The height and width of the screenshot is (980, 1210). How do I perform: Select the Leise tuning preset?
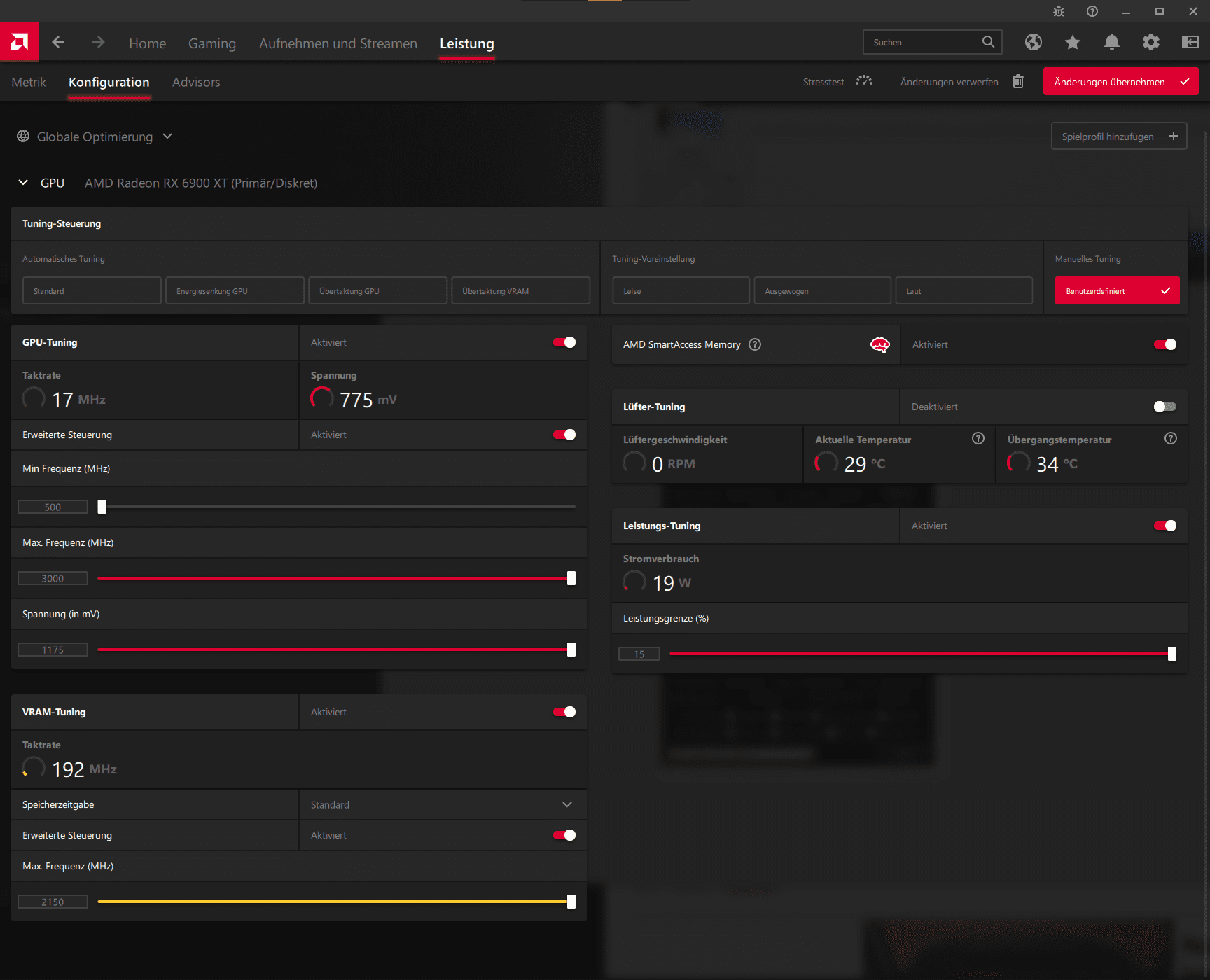click(x=681, y=290)
